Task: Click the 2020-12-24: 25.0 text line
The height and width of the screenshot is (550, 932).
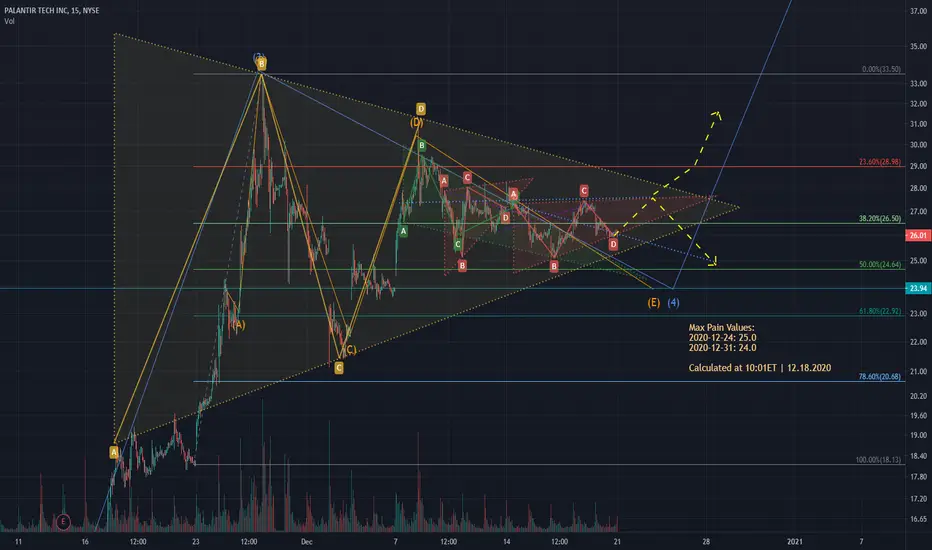Action: [723, 338]
